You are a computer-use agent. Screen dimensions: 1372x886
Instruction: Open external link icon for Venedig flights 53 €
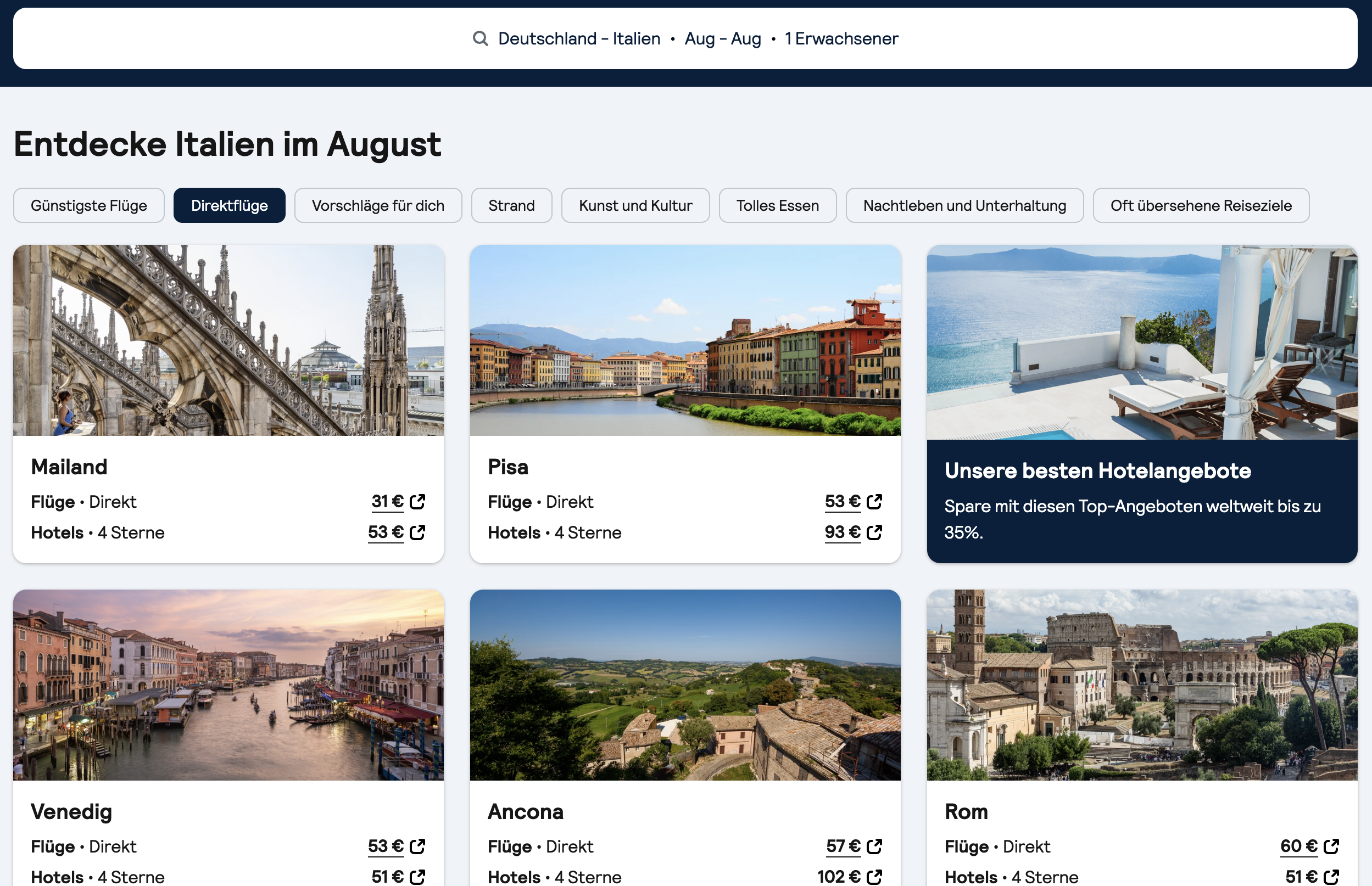click(x=417, y=846)
